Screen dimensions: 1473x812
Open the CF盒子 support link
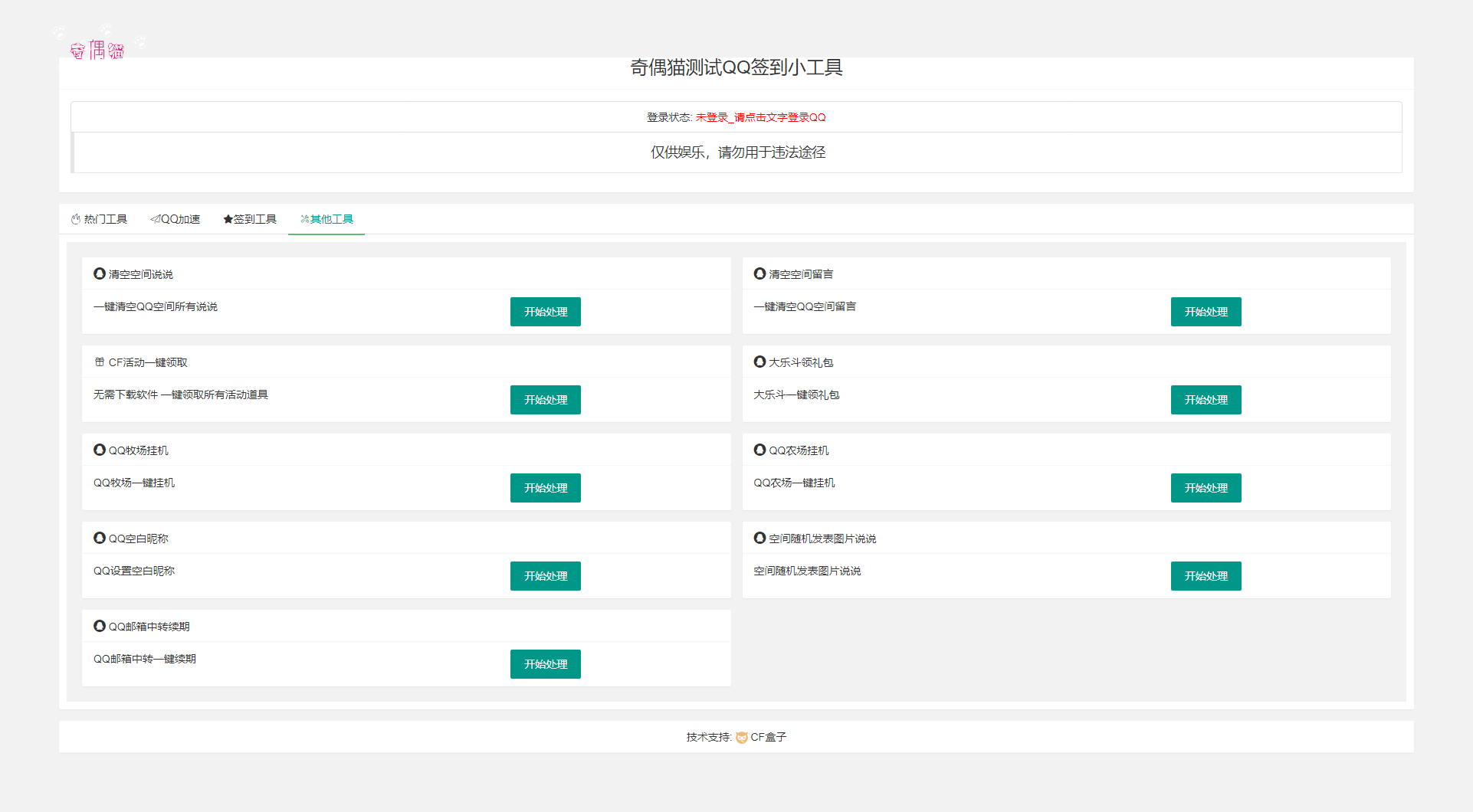pos(768,737)
